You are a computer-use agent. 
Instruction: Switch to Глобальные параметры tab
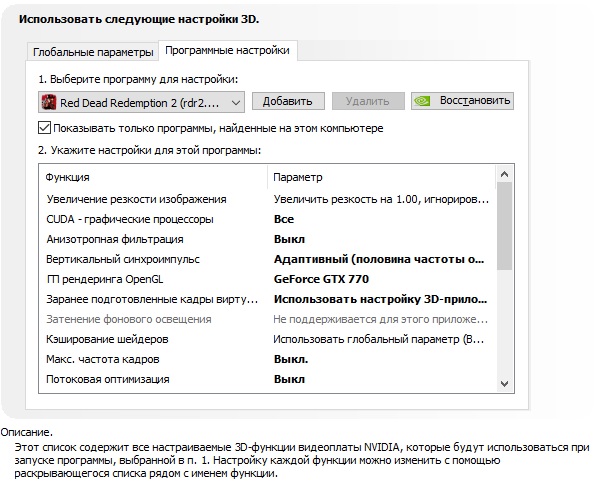pyautogui.click(x=93, y=51)
